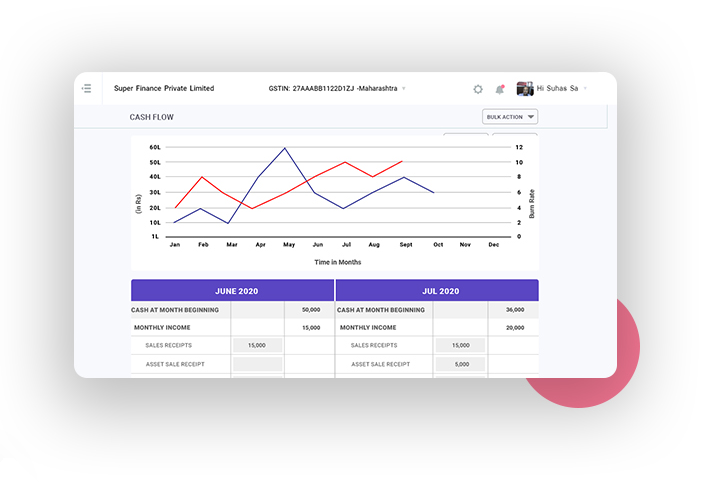702x495 pixels.
Task: Click the red line endpoint at Sept
Action: [402, 161]
